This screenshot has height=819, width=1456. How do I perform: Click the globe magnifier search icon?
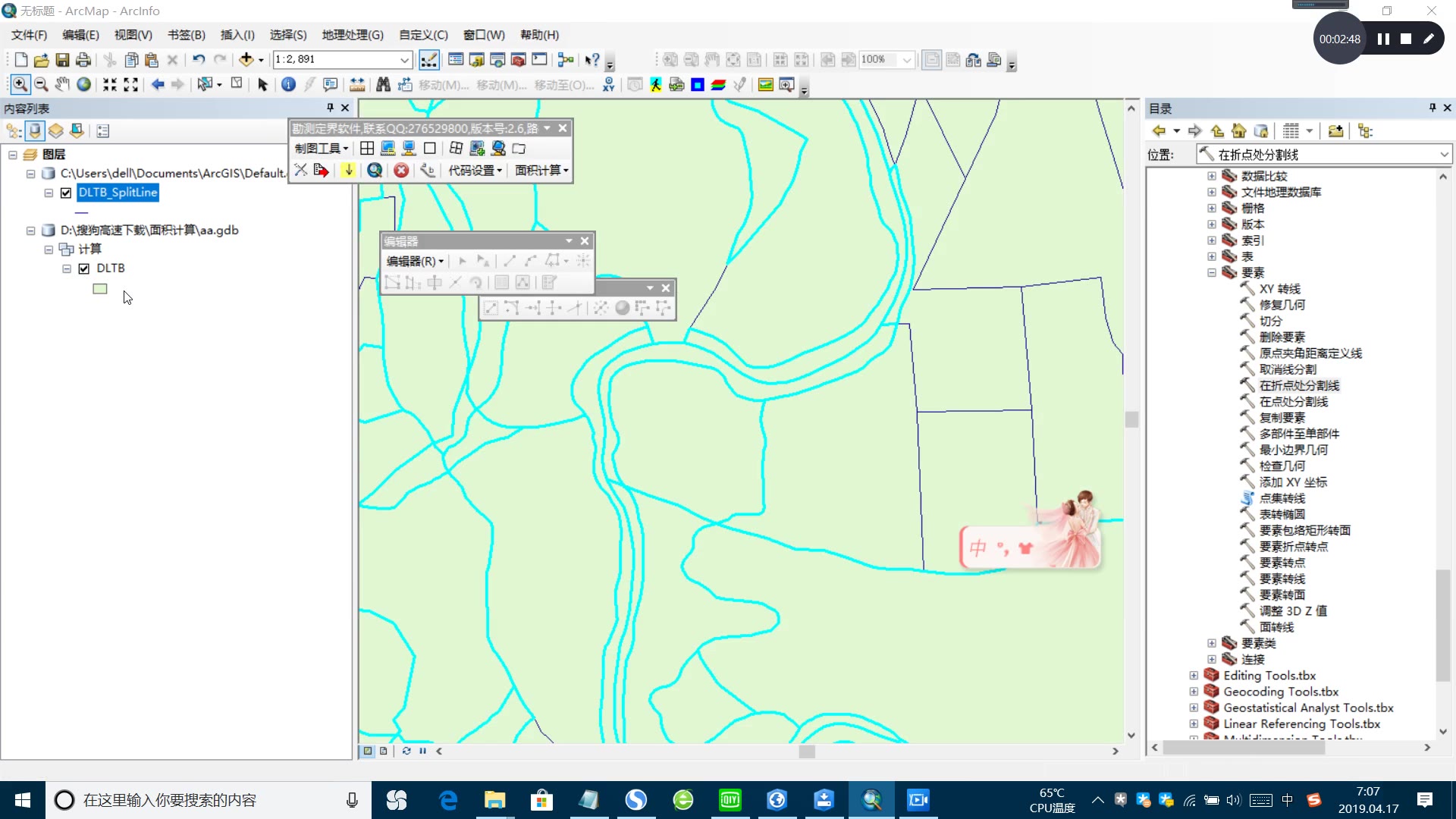point(375,170)
